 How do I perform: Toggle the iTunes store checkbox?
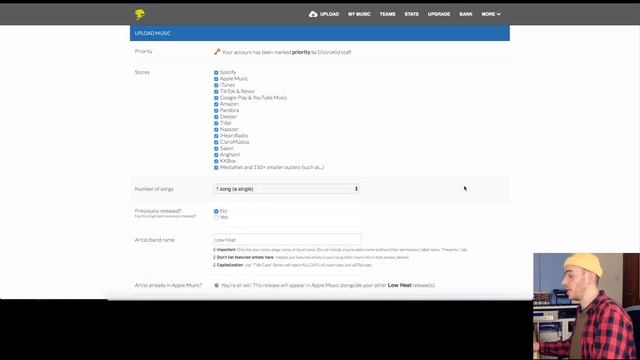pyautogui.click(x=216, y=85)
